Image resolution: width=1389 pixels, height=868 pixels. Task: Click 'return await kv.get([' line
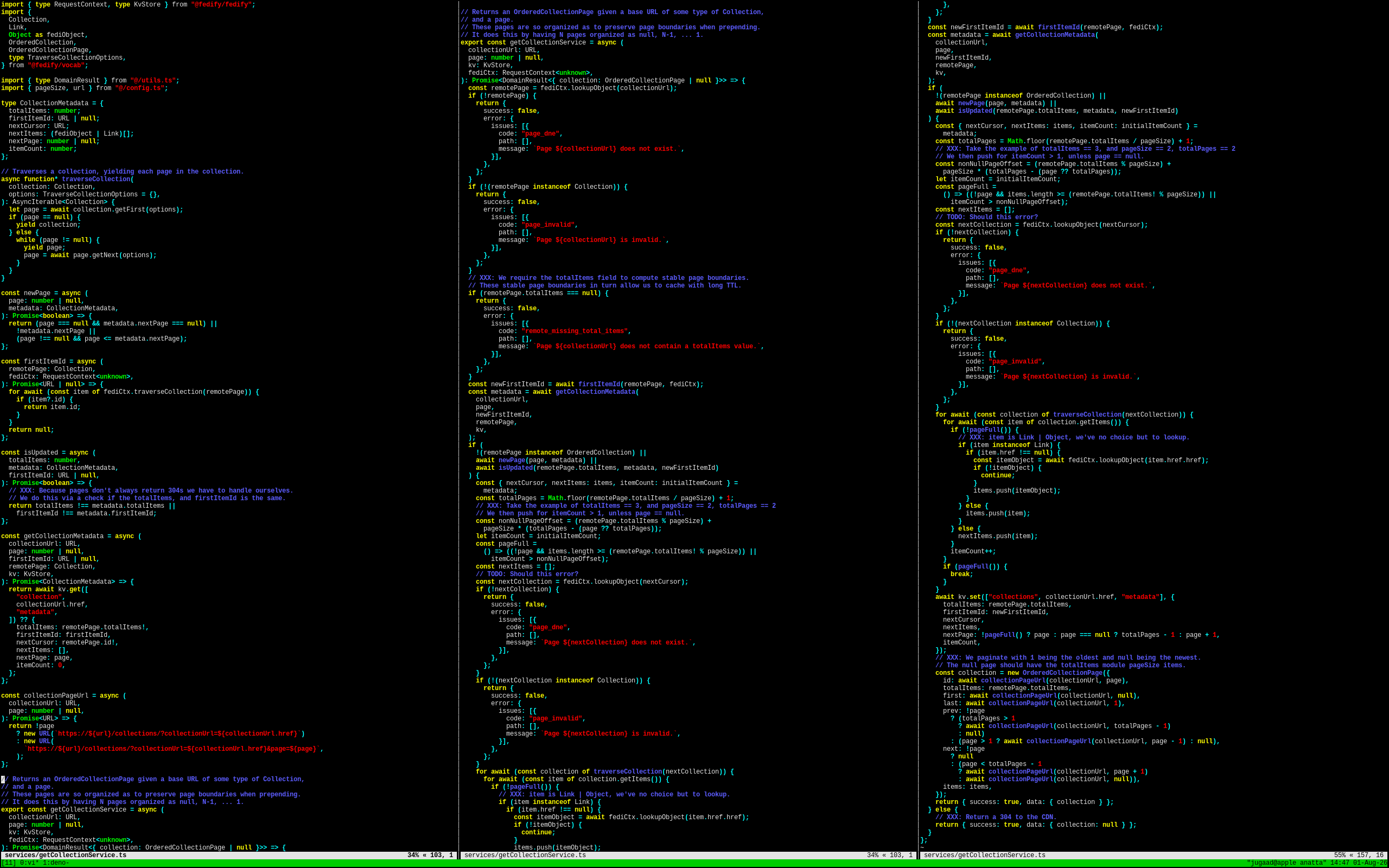tap(48, 590)
